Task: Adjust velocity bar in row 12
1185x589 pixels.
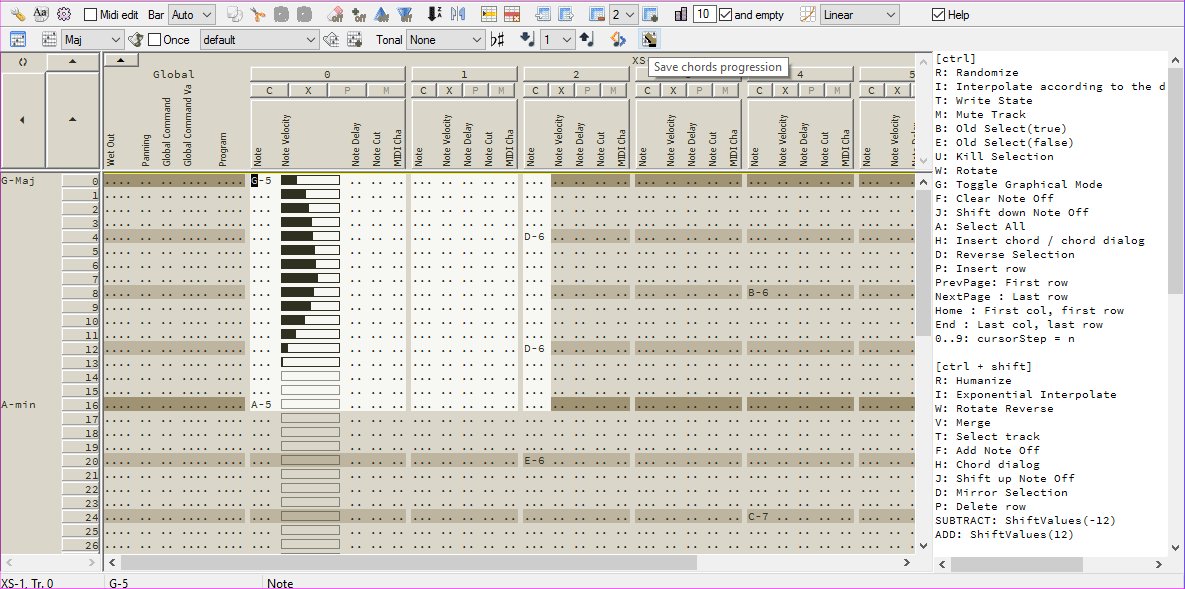Action: point(310,348)
